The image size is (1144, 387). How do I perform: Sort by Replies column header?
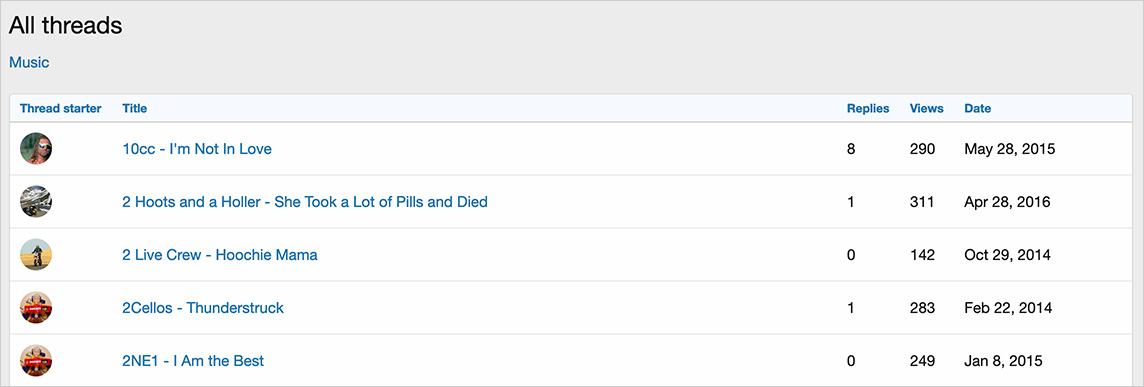click(868, 109)
